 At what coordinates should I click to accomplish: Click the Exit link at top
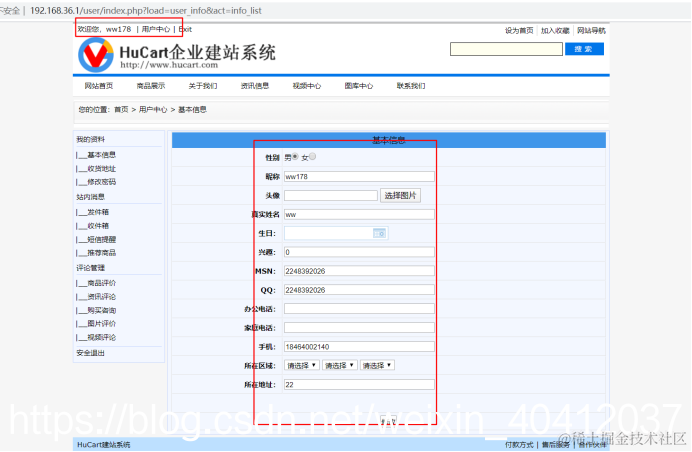point(185,29)
